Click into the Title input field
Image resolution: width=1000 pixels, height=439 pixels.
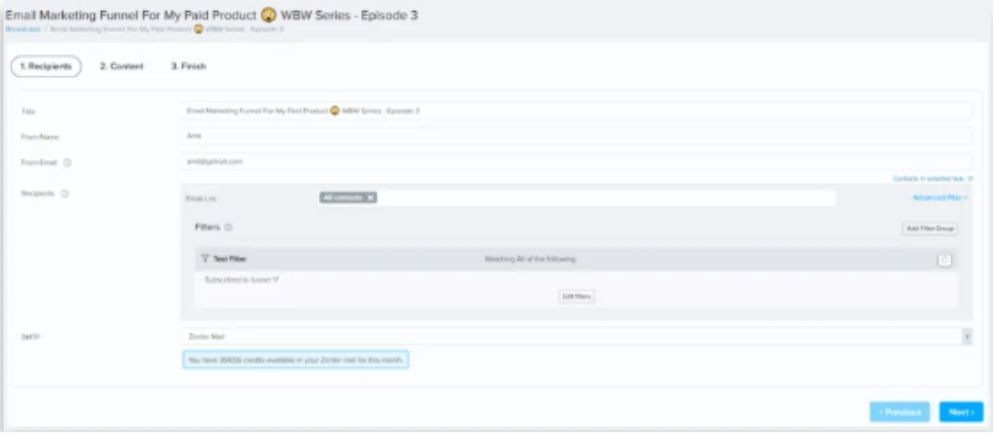pyautogui.click(x=577, y=111)
